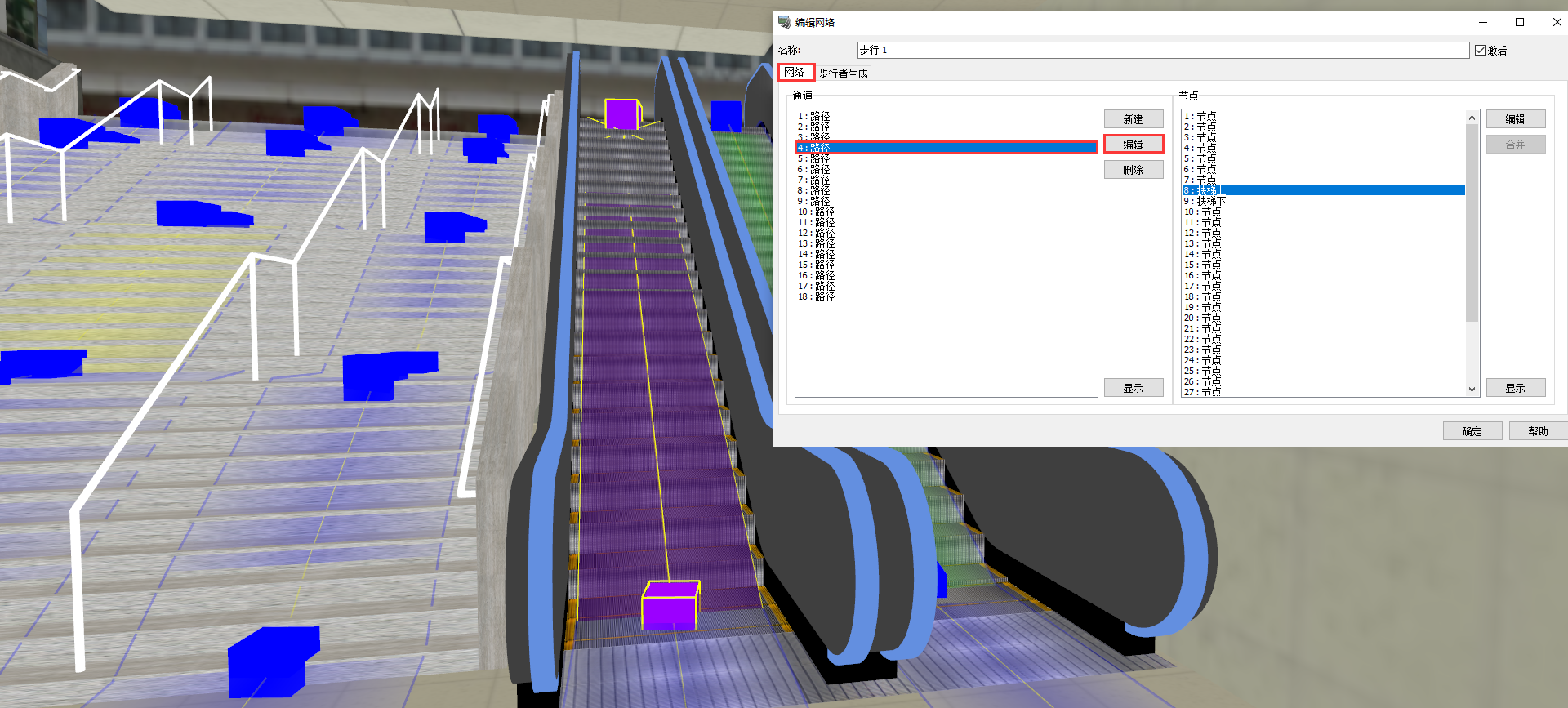Screen dimensions: 1568x708
Task: Select channel row 11: 路径
Action: point(946,222)
